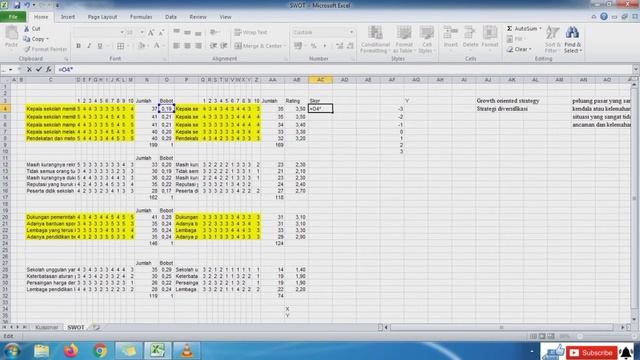Click Increase Decimal icon
Viewport: 640px width, 360px height.
[340, 46]
